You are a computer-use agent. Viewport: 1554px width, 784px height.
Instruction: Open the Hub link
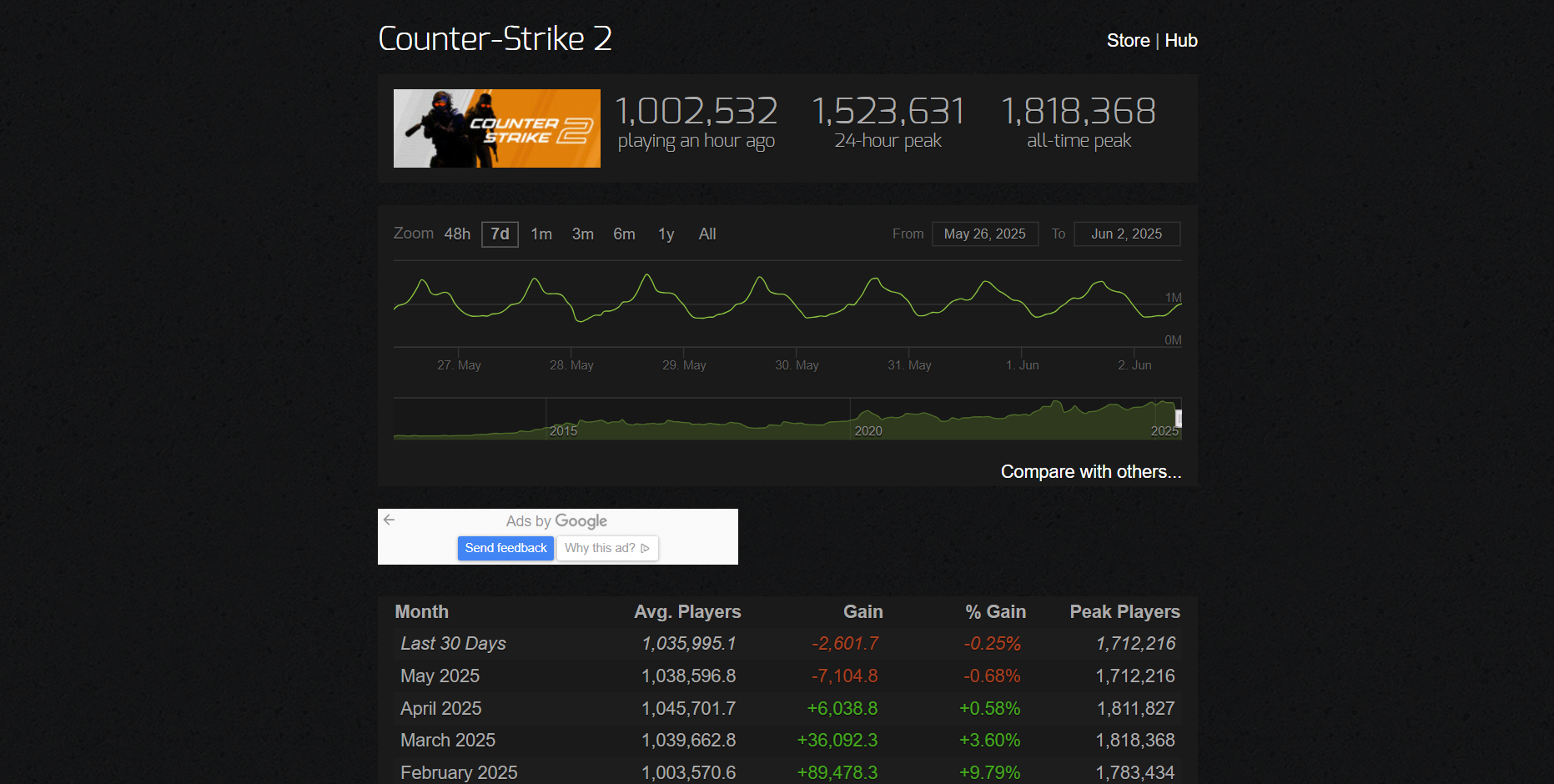click(1181, 41)
